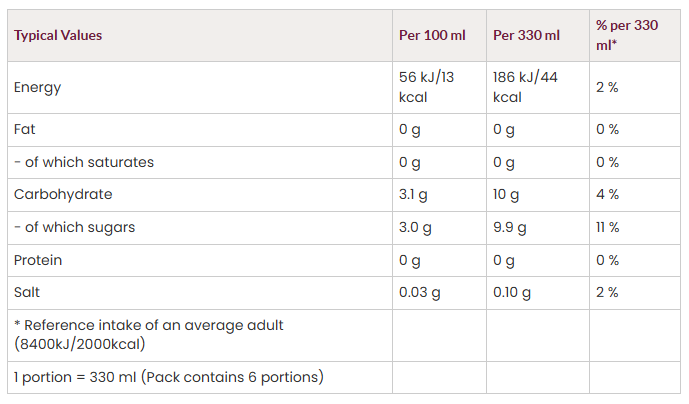Select the Energy row label
The height and width of the screenshot is (404, 689).
37,87
